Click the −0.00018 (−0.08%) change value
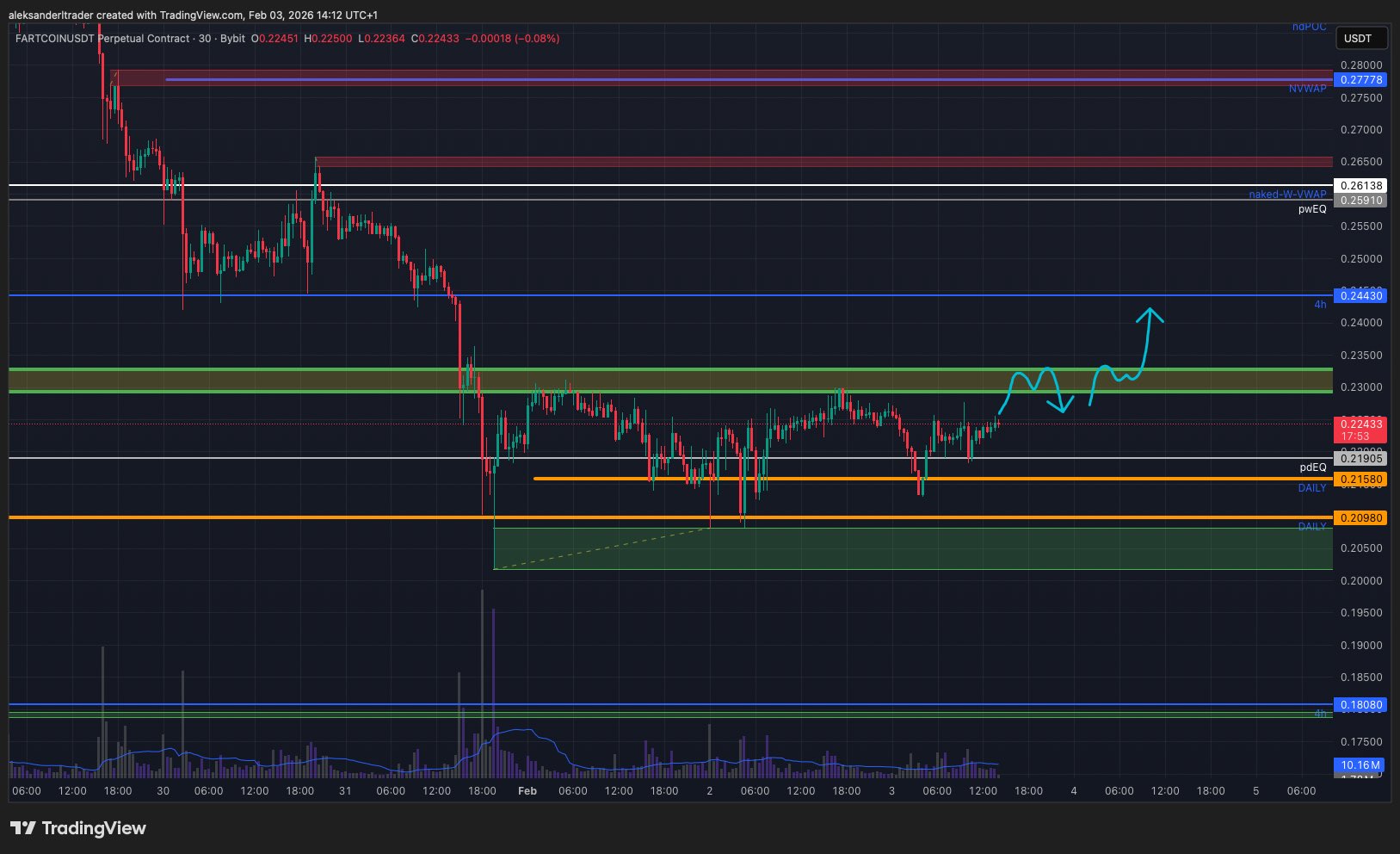Image resolution: width=1400 pixels, height=854 pixels. pyautogui.click(x=512, y=39)
